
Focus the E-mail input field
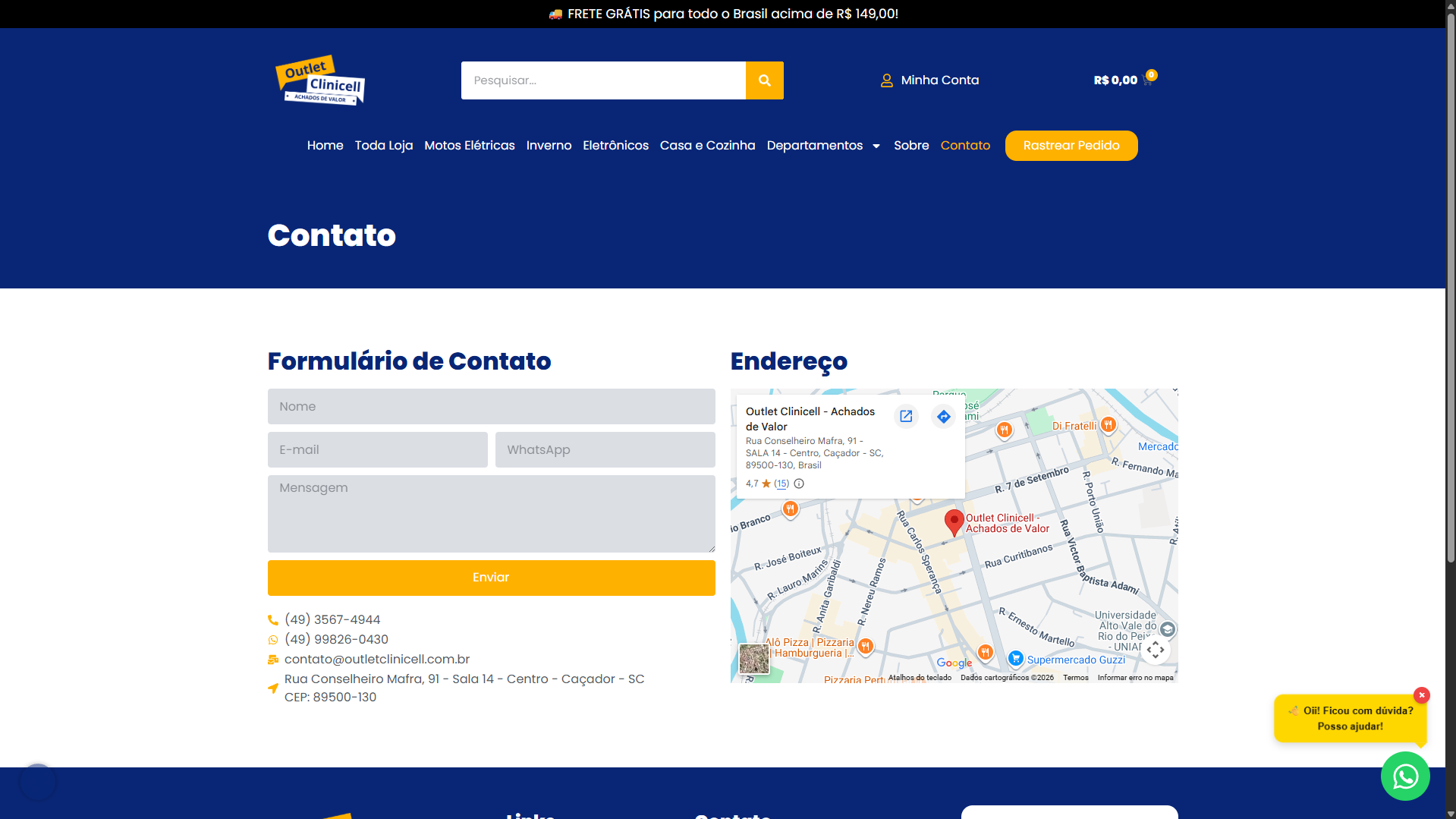pos(377,450)
